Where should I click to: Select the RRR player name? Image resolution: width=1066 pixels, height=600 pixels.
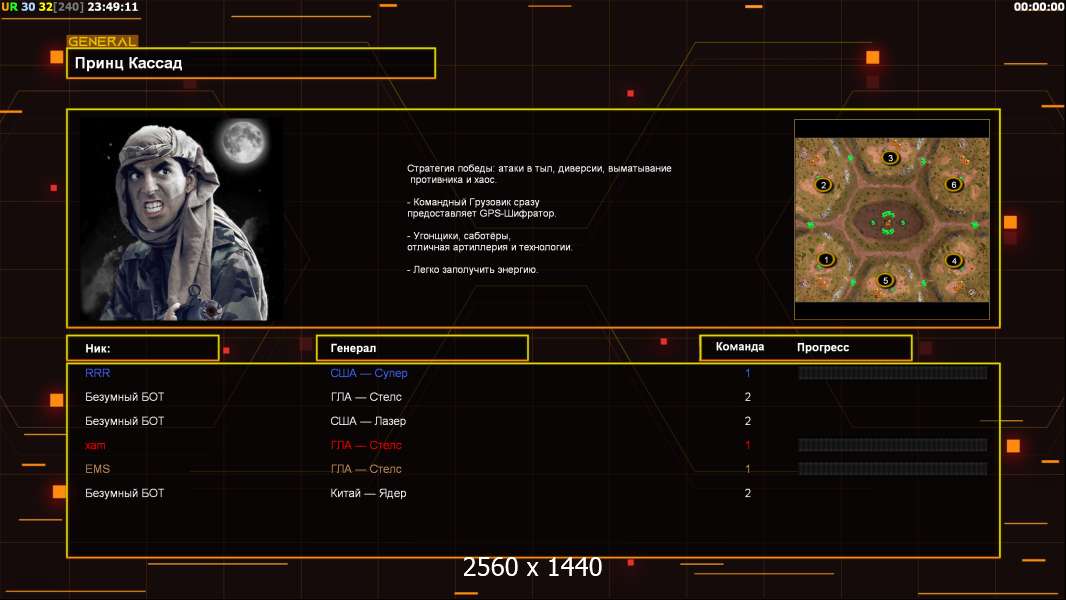[x=98, y=373]
